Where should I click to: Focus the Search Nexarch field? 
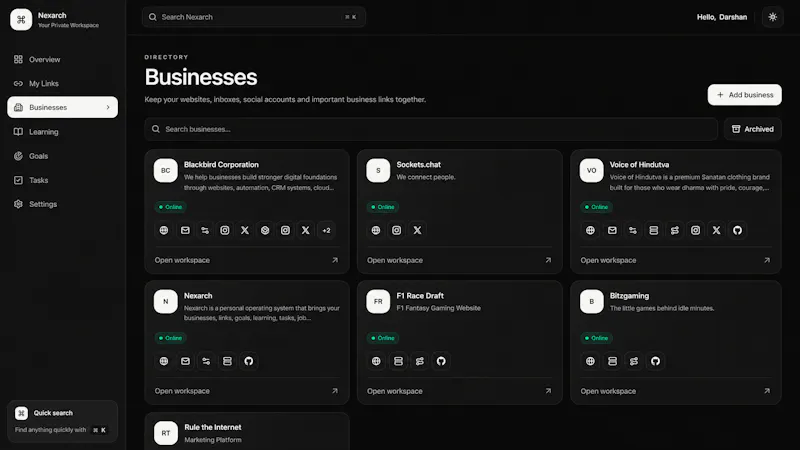coord(254,17)
